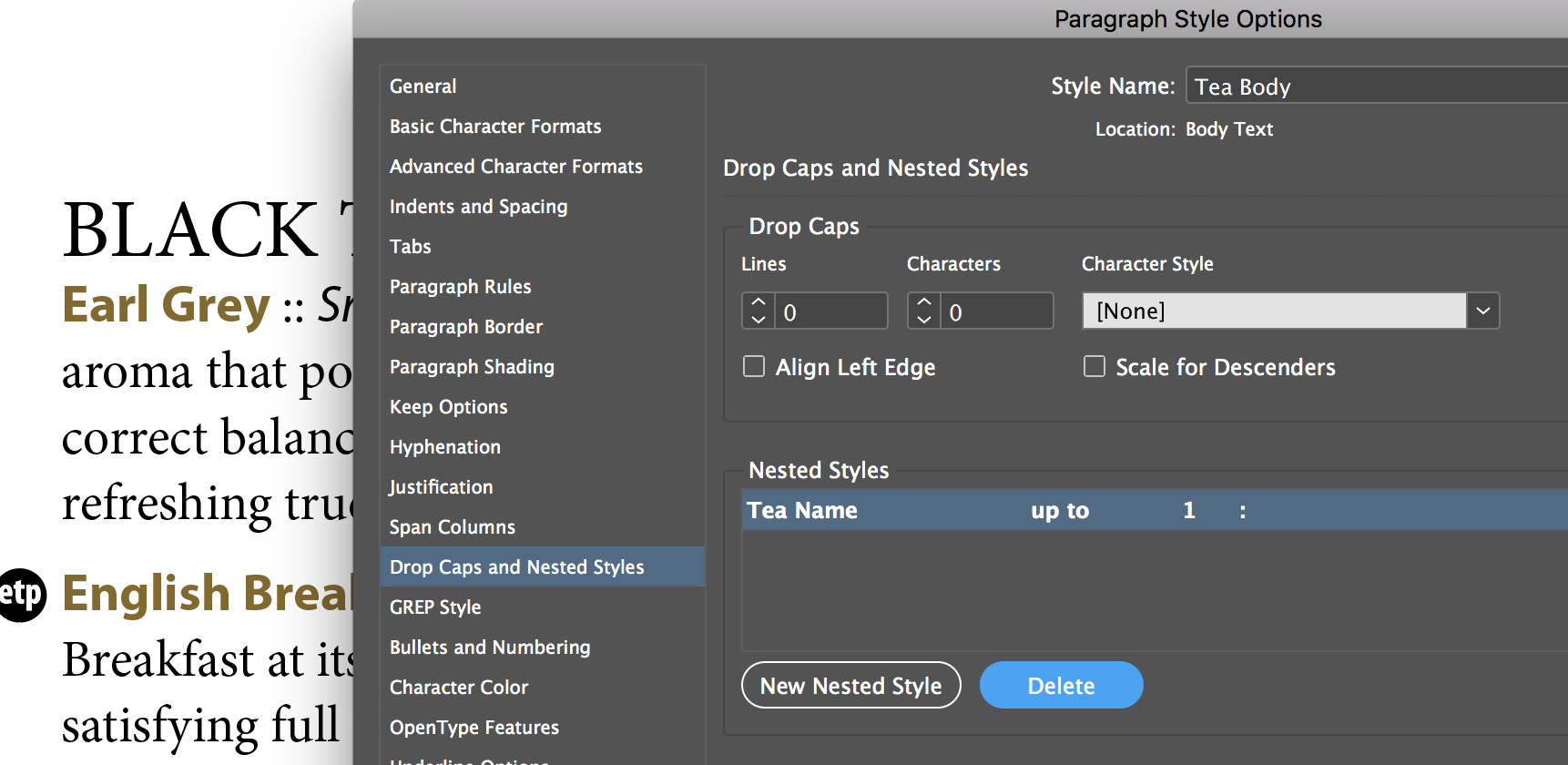The image size is (1568, 765).
Task: Enable Align Left Edge checkbox
Action: click(754, 366)
